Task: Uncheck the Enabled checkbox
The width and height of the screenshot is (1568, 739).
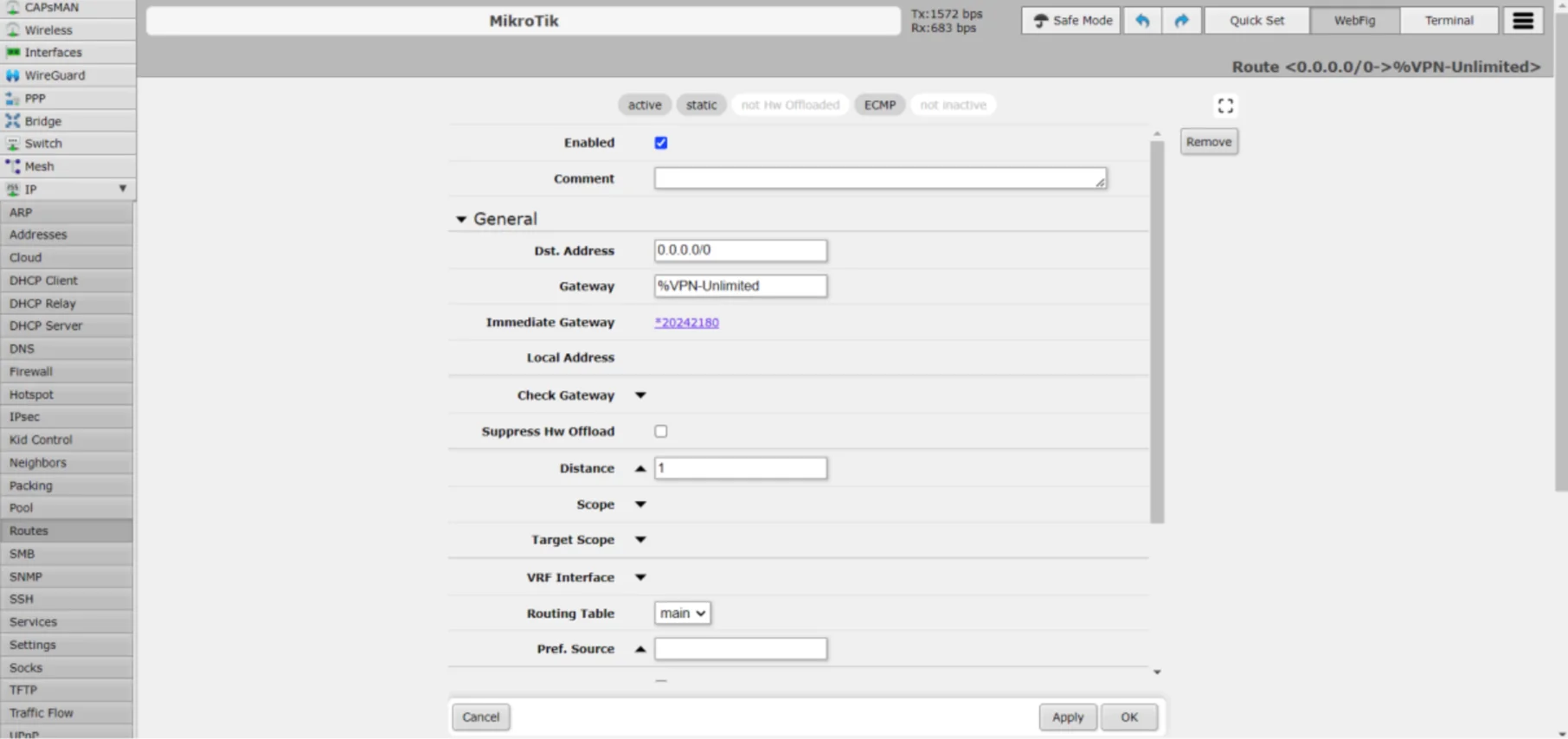Action: (661, 143)
